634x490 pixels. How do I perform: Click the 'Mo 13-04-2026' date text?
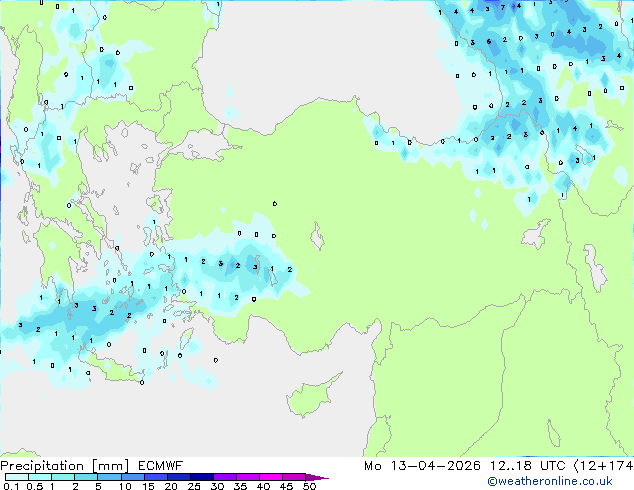422,466
